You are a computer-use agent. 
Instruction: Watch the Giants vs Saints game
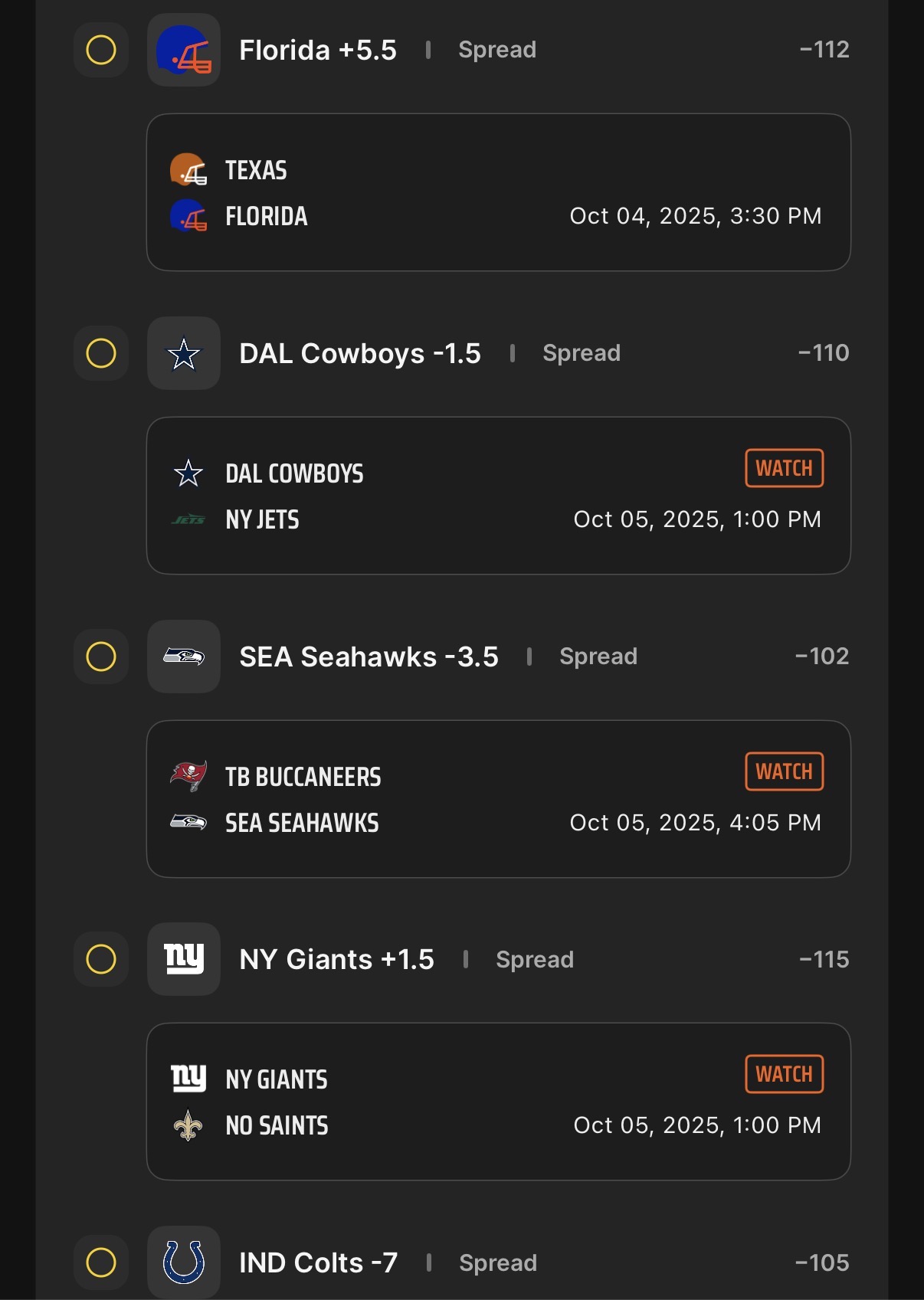pos(784,1074)
